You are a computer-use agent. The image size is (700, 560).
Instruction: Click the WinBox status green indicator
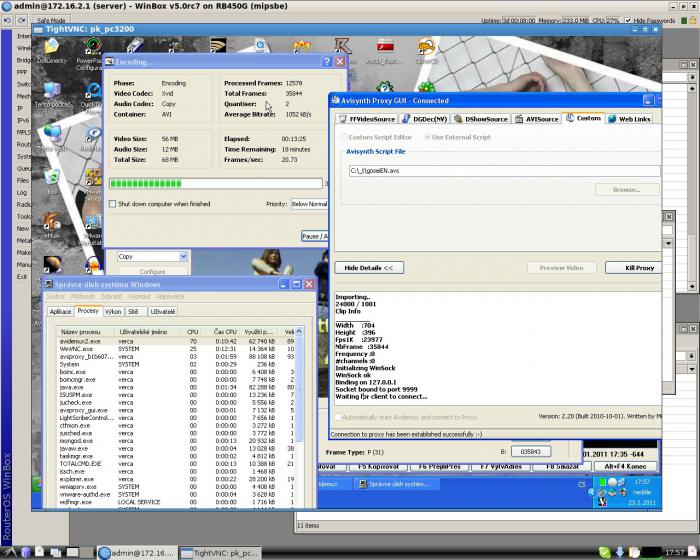pos(683,20)
